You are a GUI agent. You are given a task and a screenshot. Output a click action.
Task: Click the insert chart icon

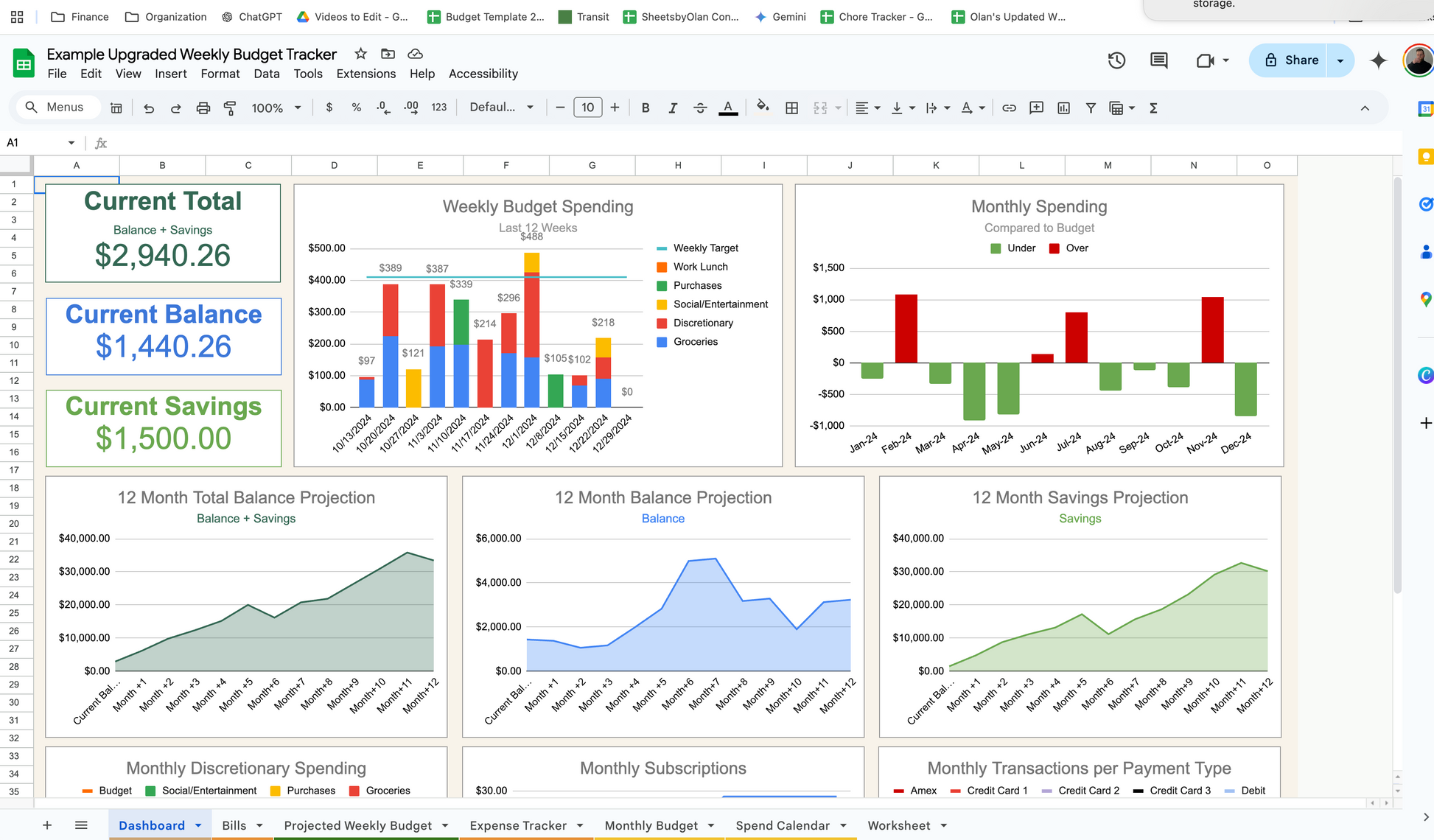point(1063,108)
